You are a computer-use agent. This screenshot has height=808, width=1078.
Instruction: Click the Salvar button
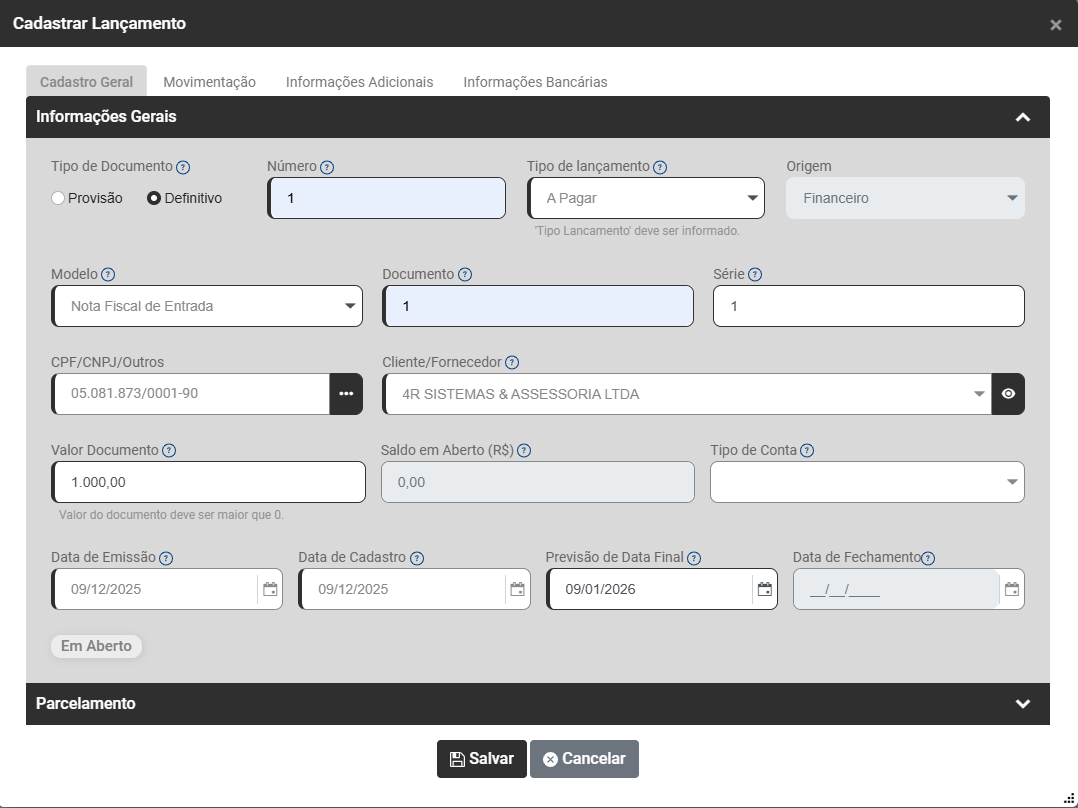point(481,759)
